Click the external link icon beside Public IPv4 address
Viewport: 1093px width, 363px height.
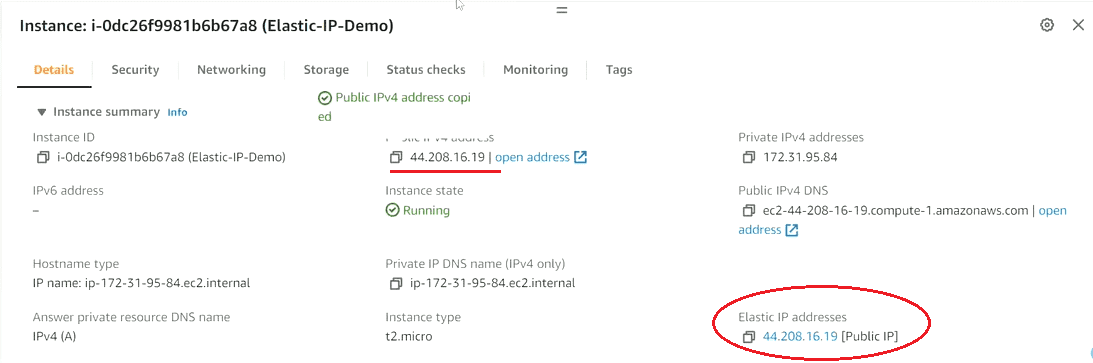point(580,157)
